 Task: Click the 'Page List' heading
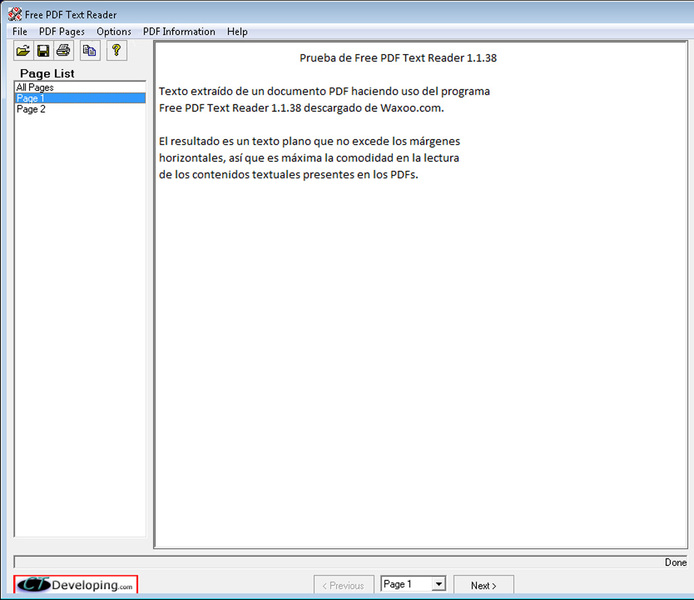(47, 73)
